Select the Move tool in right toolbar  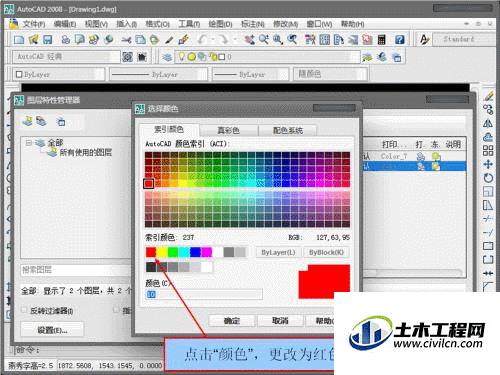point(488,164)
